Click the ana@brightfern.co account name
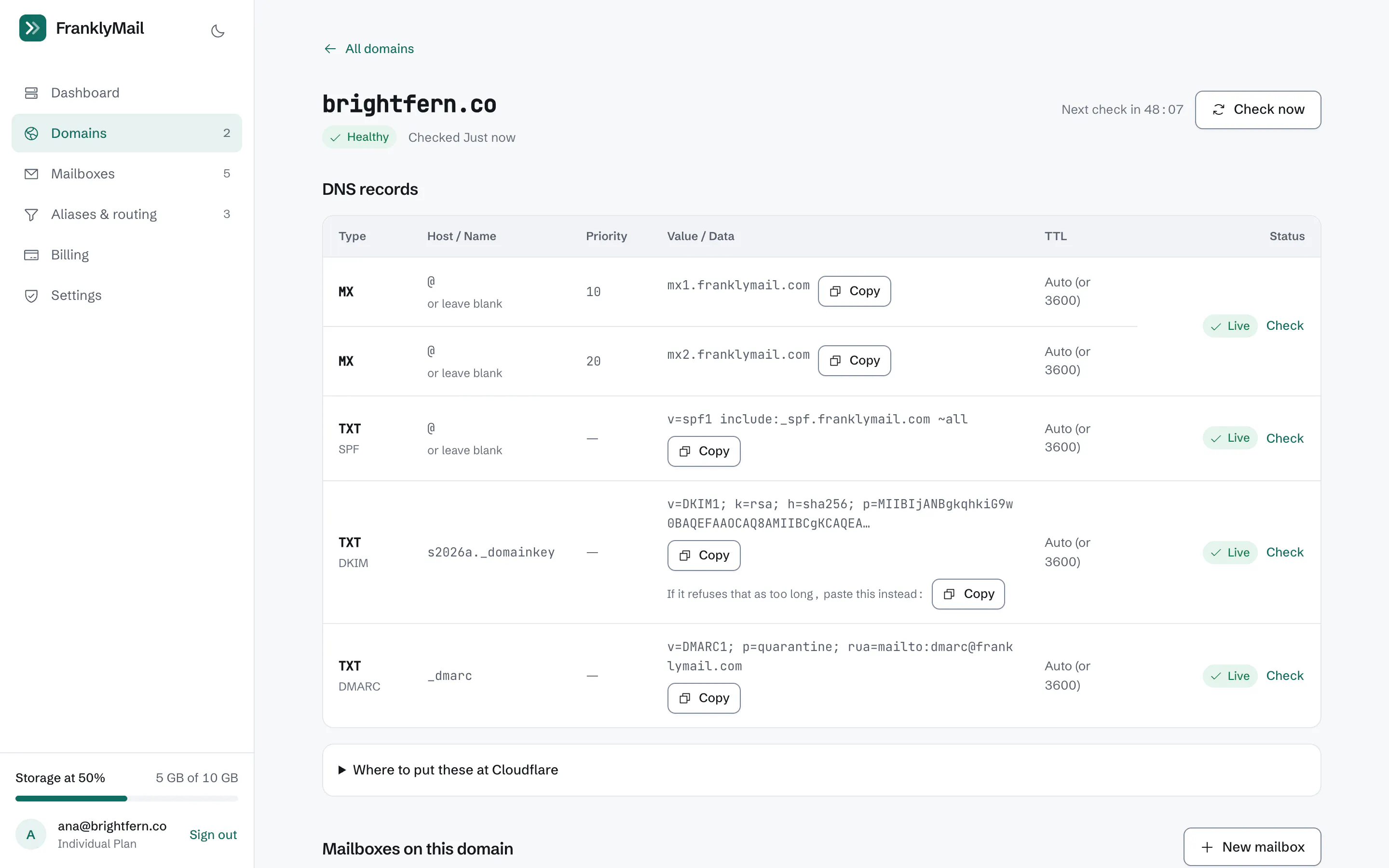 tap(112, 826)
